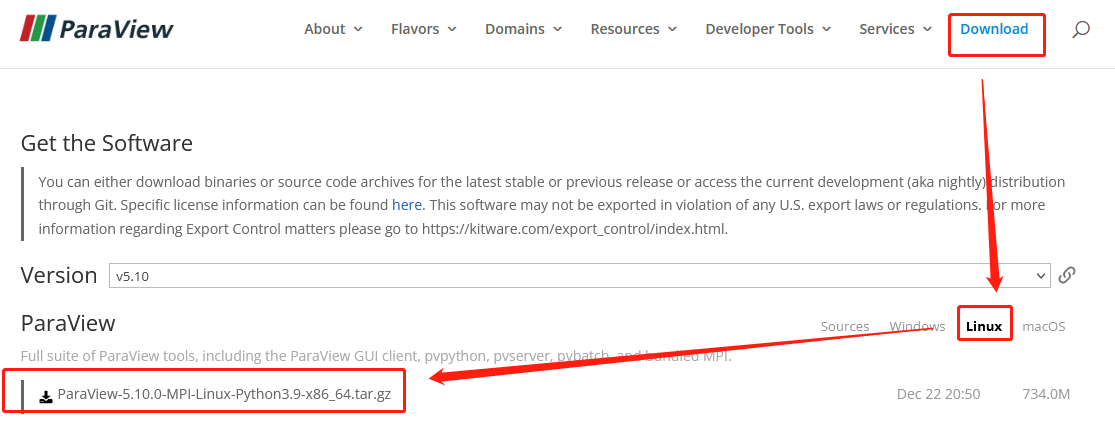The height and width of the screenshot is (425, 1115).
Task: Click the 'Version' label
Action: coord(59,275)
